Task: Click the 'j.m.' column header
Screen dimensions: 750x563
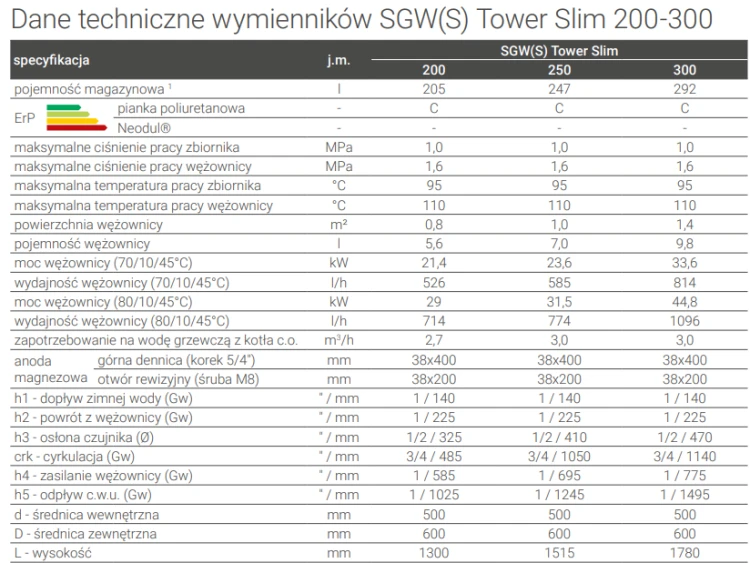Action: click(x=339, y=60)
